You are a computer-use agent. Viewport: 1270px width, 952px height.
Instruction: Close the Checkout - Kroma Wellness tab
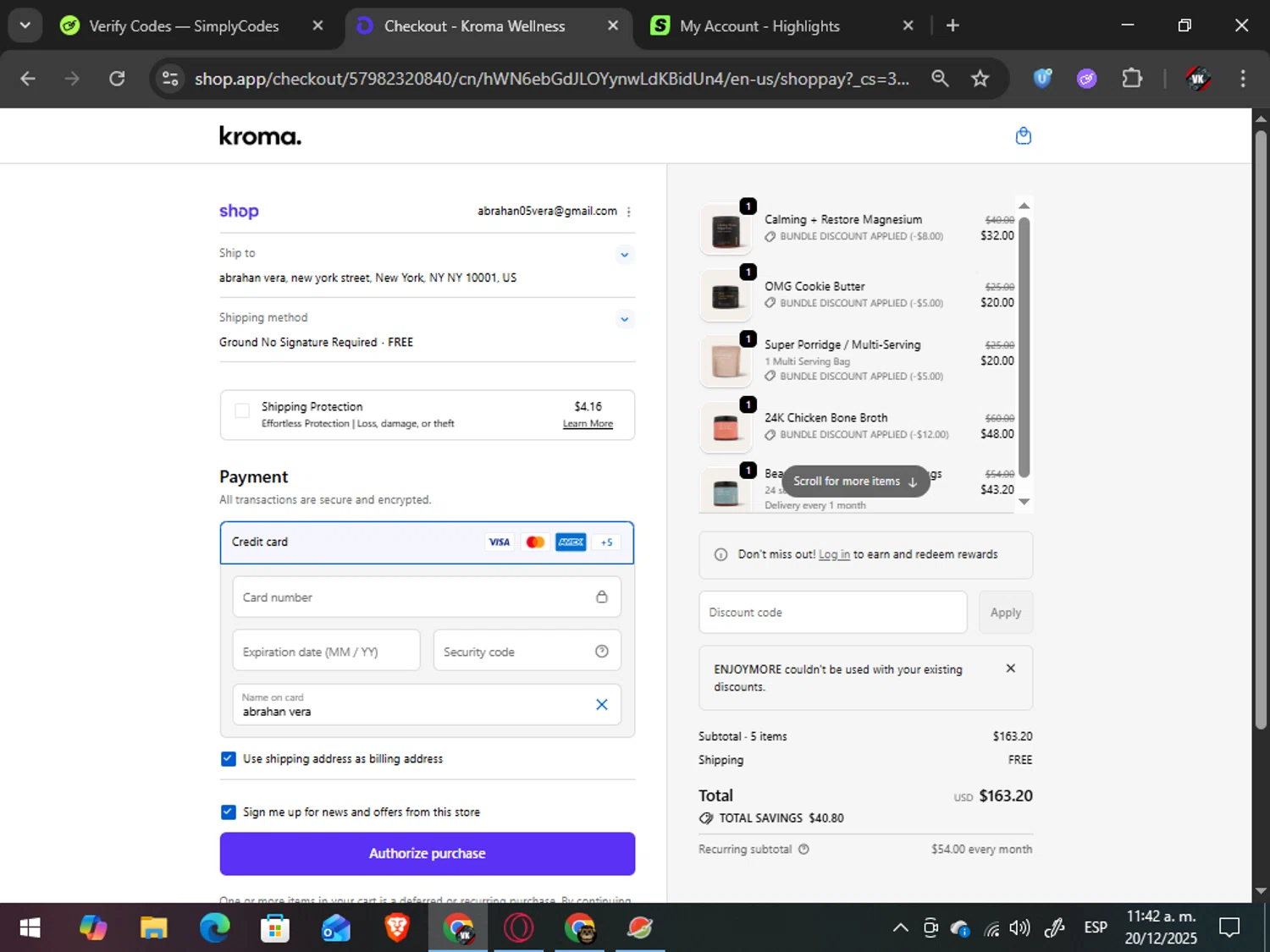(613, 25)
